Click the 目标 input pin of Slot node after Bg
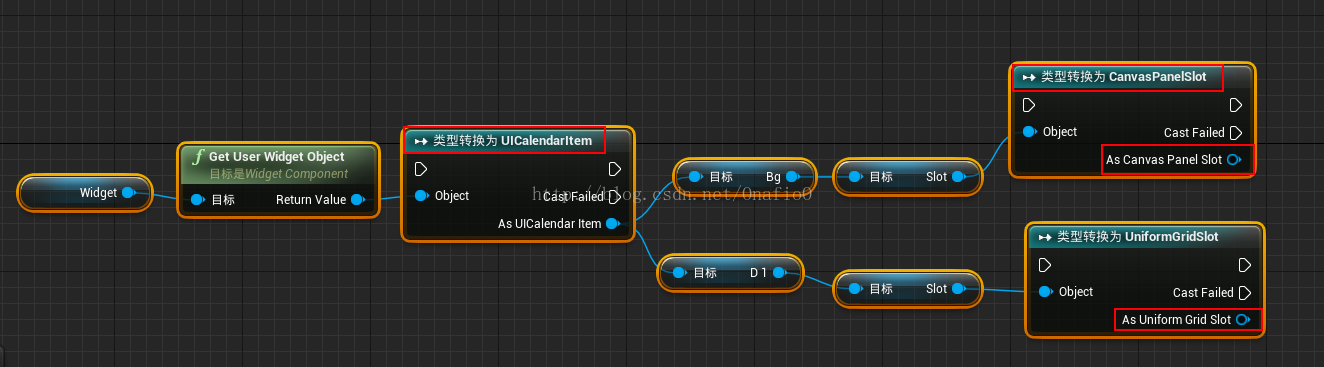The image size is (1324, 367). [x=856, y=177]
